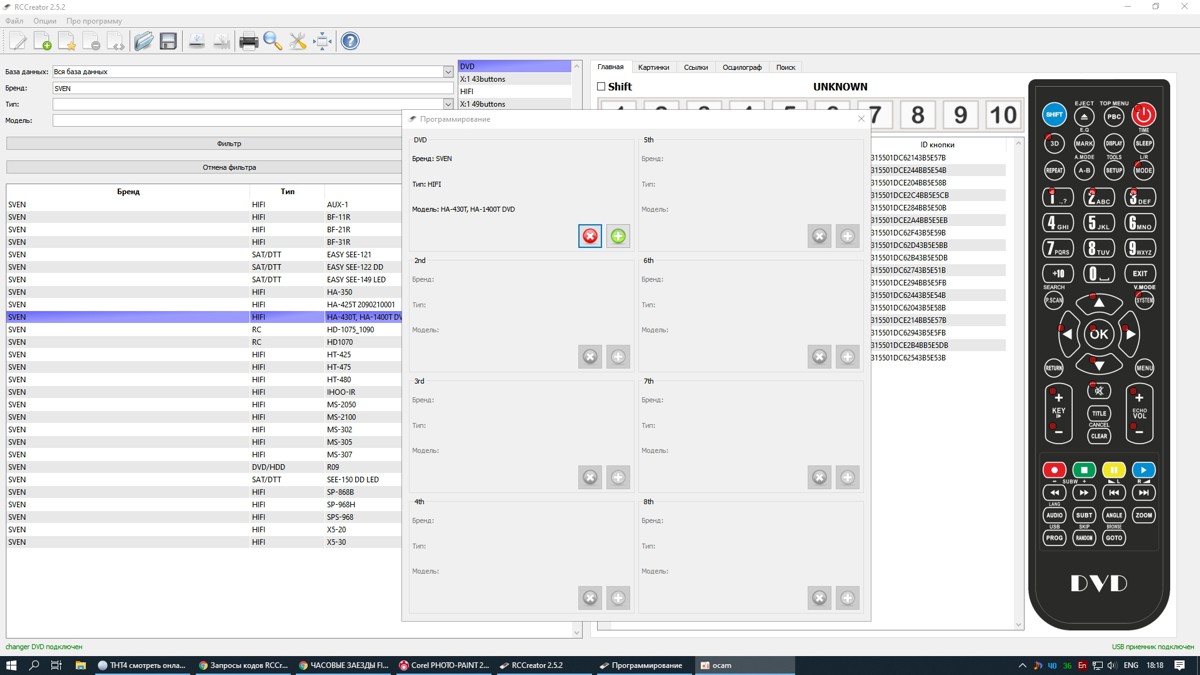Toggle the Shift checkbox
The image size is (1200, 675).
602,87
